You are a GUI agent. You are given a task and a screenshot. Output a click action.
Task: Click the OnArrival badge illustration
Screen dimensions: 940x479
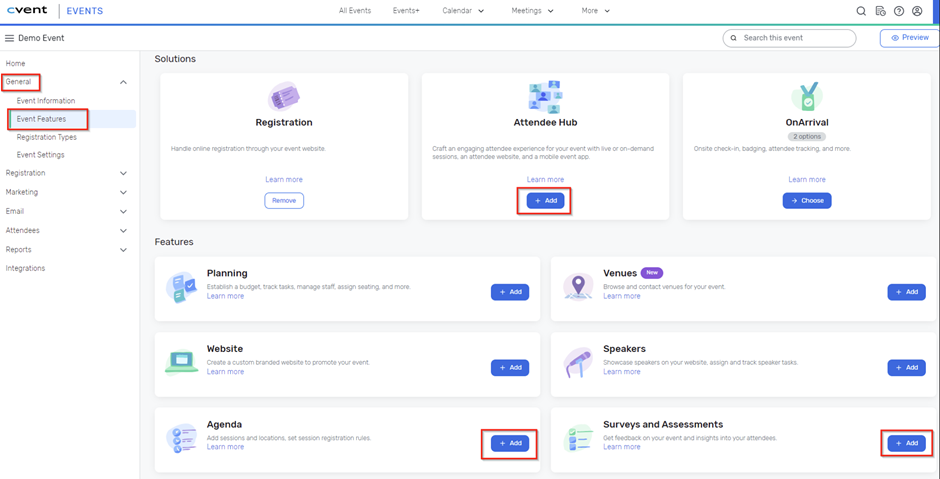click(x=807, y=97)
